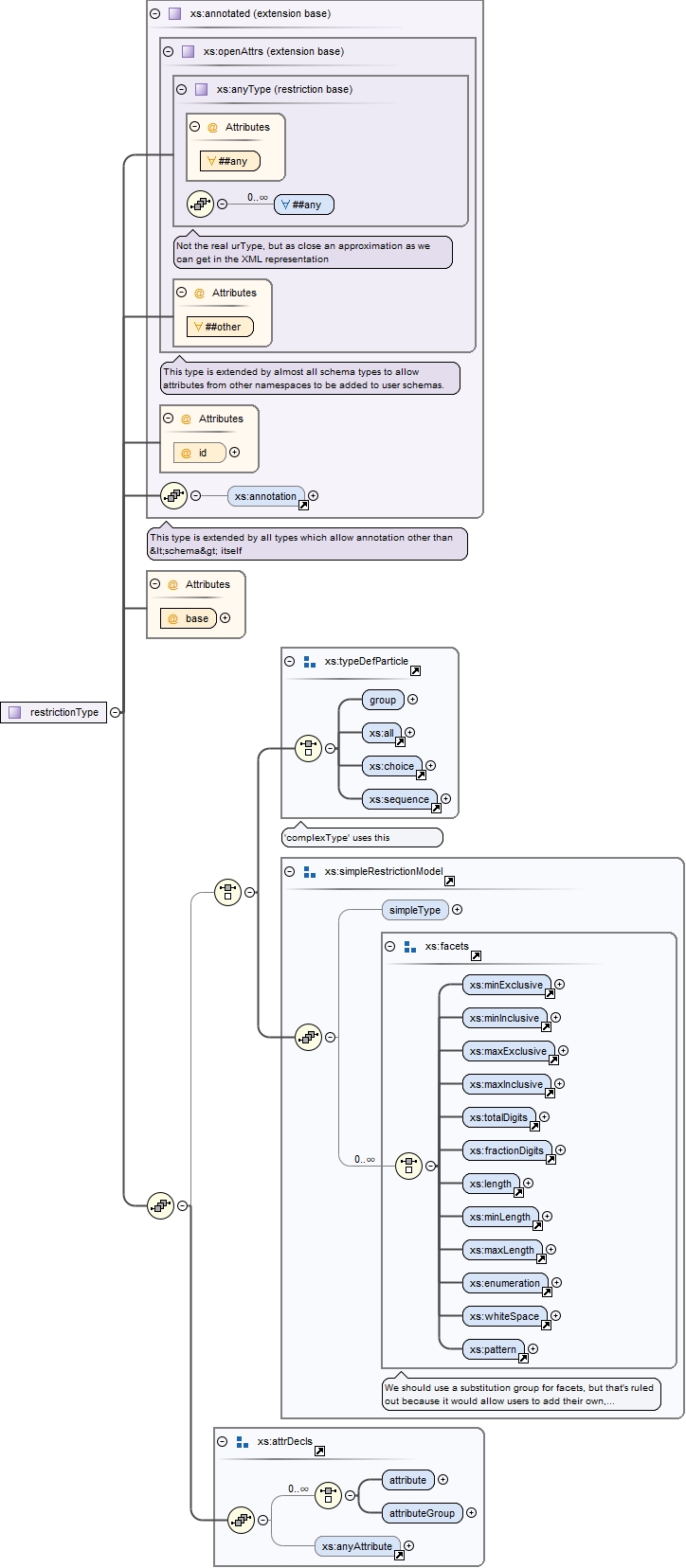Collapse the xs:typeDefParticle group
This screenshot has height=1568, width=686.
click(x=290, y=662)
